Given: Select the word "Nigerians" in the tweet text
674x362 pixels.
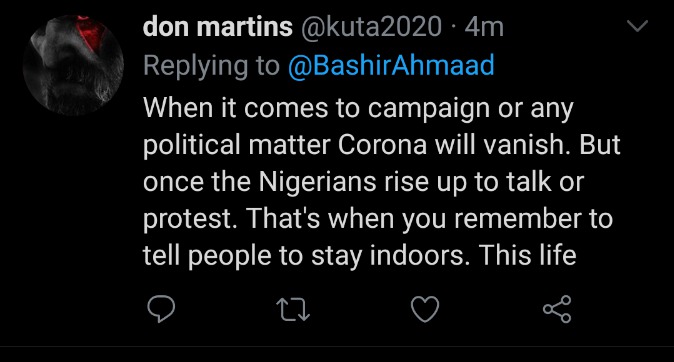Looking at the screenshot, I should coord(318,183).
